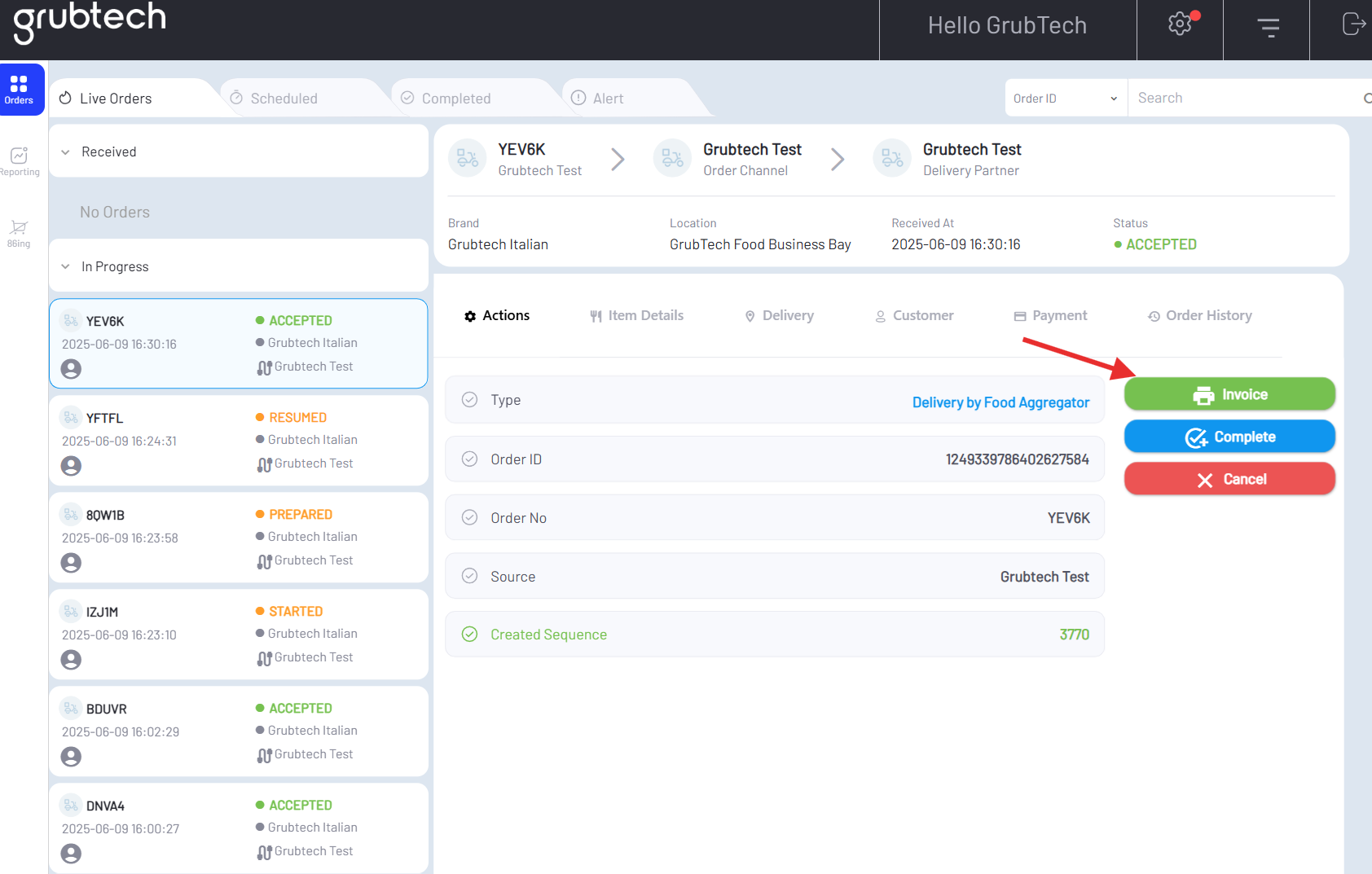Click Created Sequence value 3770
Screen dimensions: 1372x874
[1074, 635]
